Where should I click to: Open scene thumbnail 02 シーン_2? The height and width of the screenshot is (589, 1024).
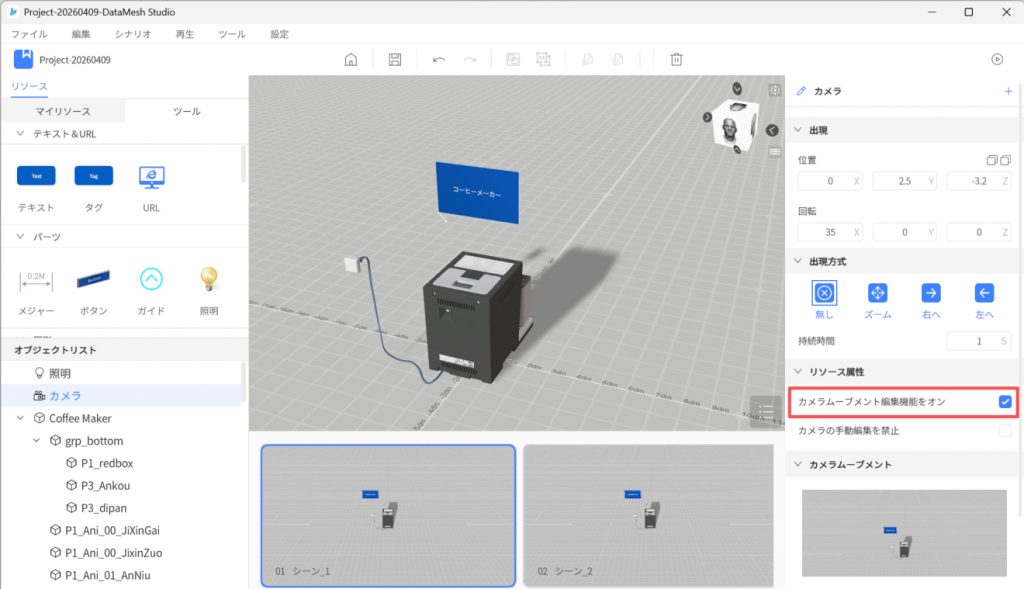[x=647, y=516]
